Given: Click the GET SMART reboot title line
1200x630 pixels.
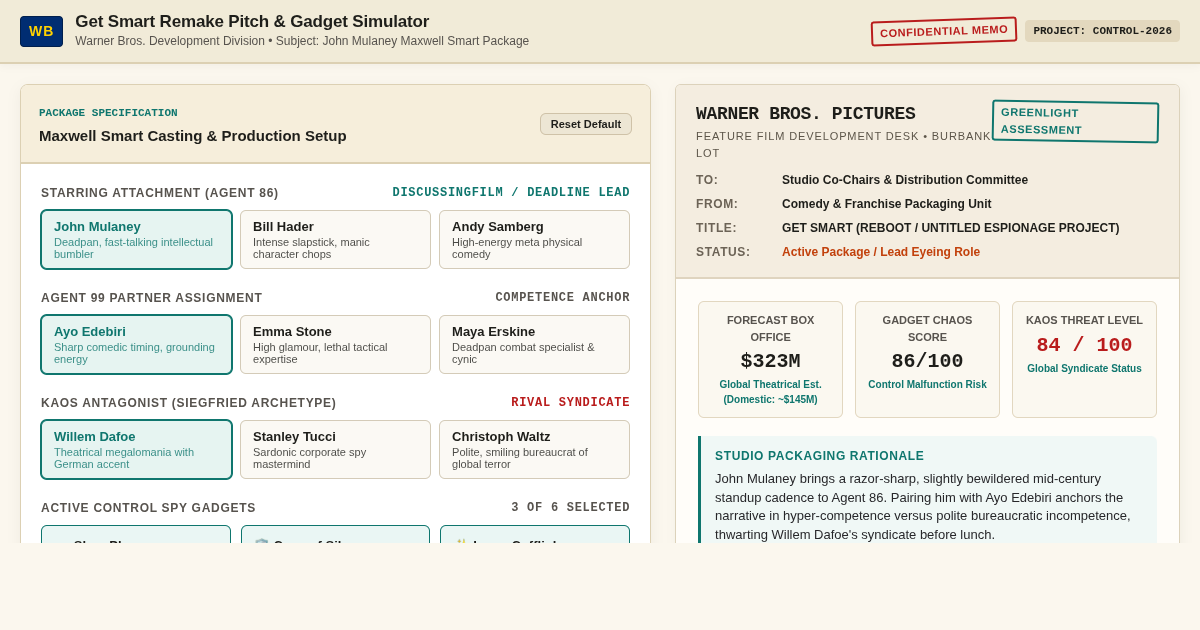Looking at the screenshot, I should click(x=951, y=228).
